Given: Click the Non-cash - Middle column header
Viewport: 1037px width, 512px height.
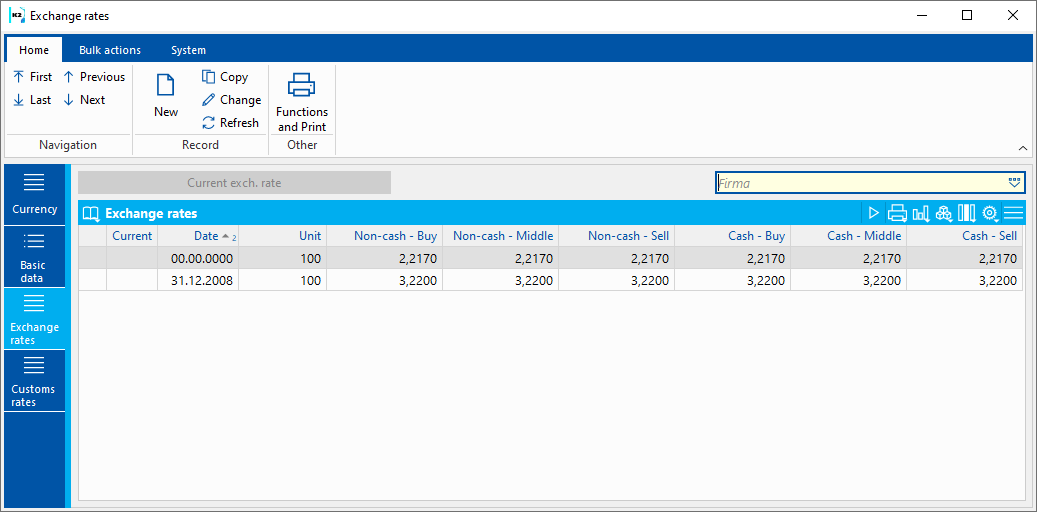Looking at the screenshot, I should point(501,235).
